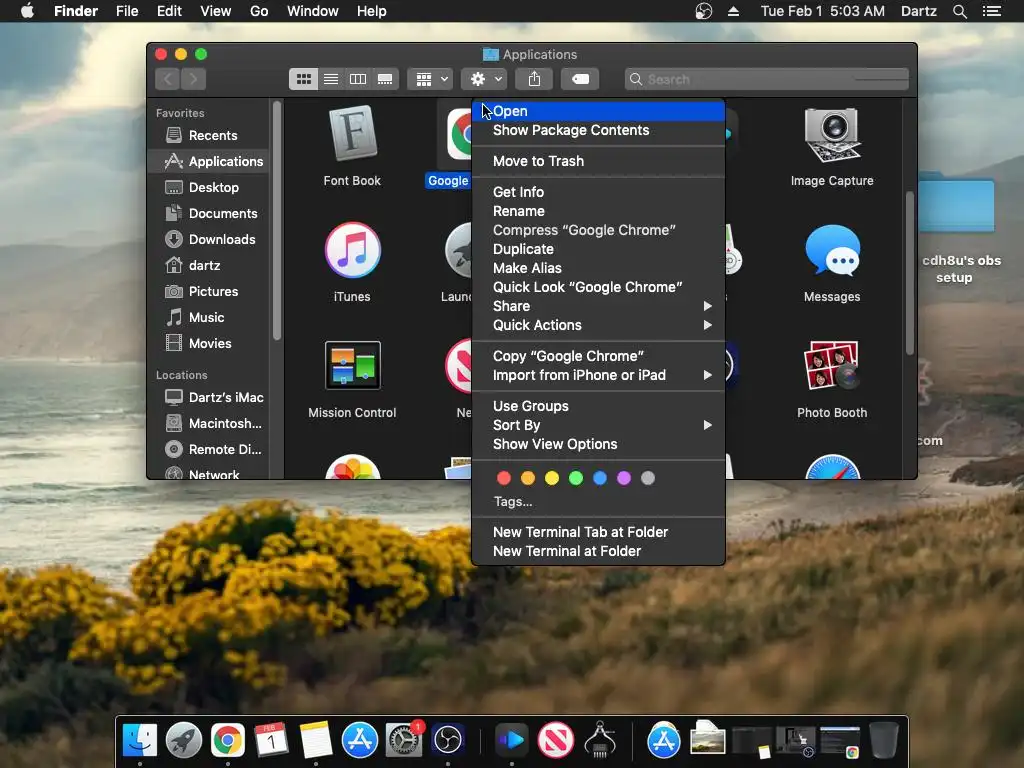The image size is (1024, 768).
Task: Click the Edit Tags toolbar button
Action: click(581, 79)
